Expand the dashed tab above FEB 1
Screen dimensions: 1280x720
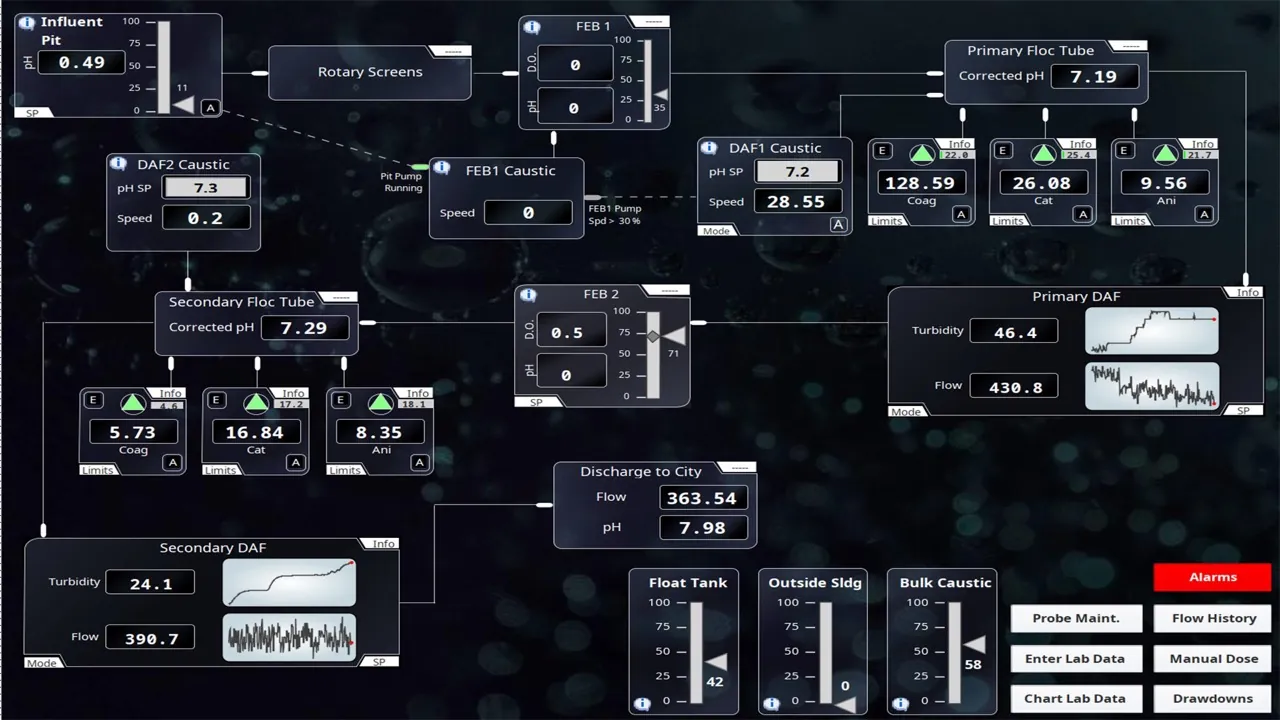tap(651, 21)
